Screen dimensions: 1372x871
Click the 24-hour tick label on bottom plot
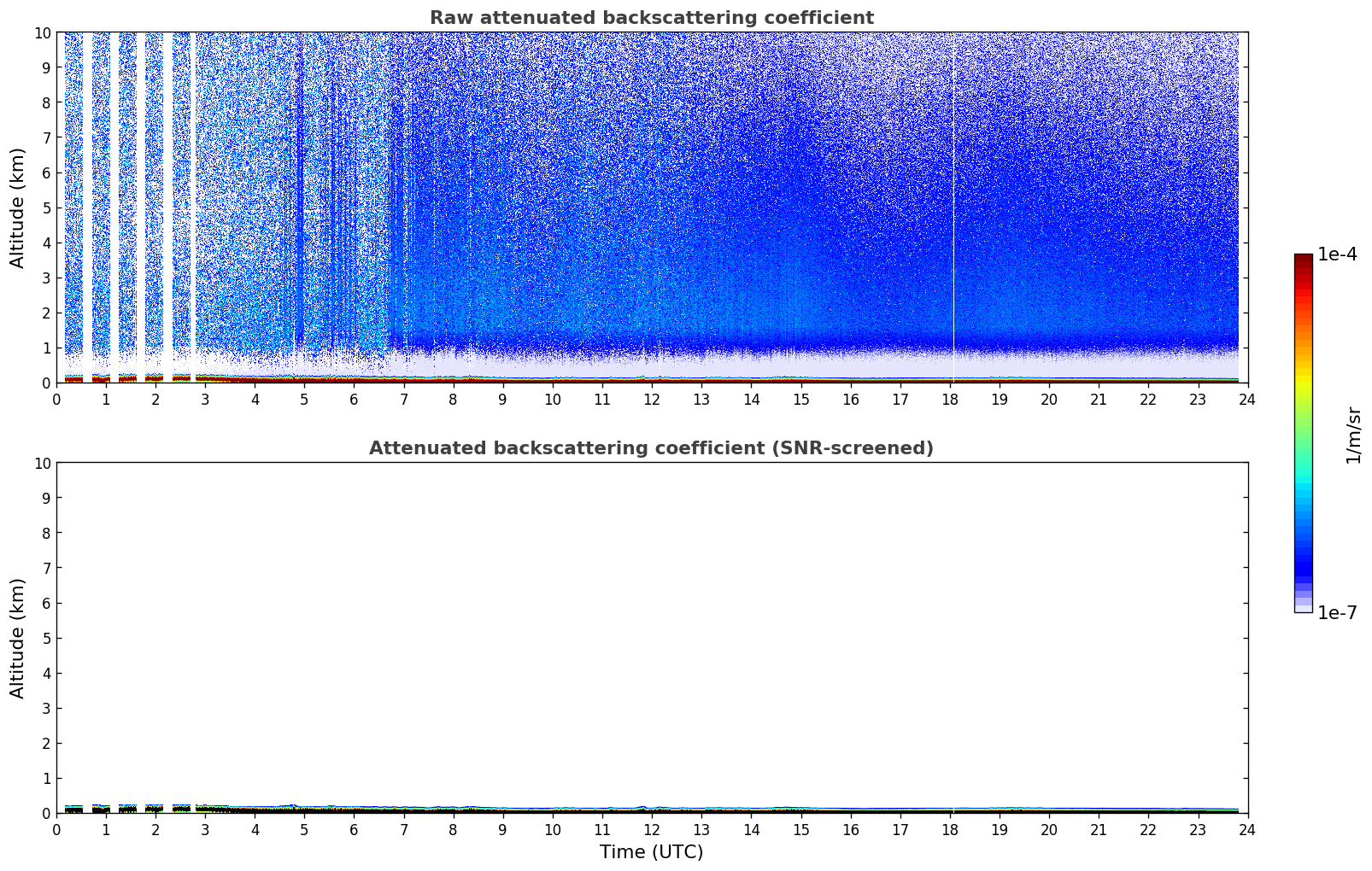pos(1246,829)
